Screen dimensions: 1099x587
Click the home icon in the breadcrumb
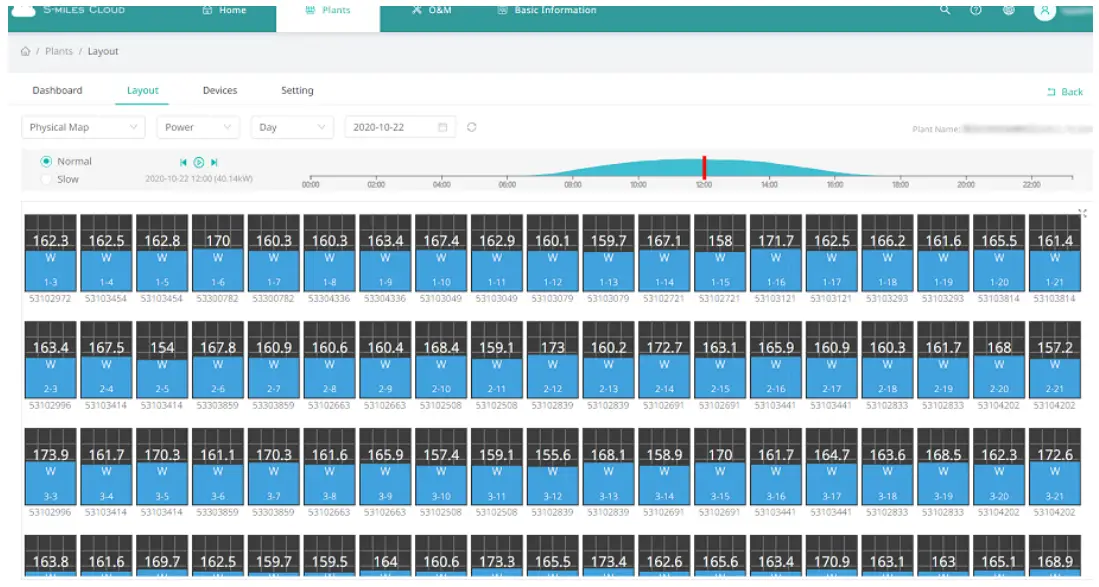25,52
